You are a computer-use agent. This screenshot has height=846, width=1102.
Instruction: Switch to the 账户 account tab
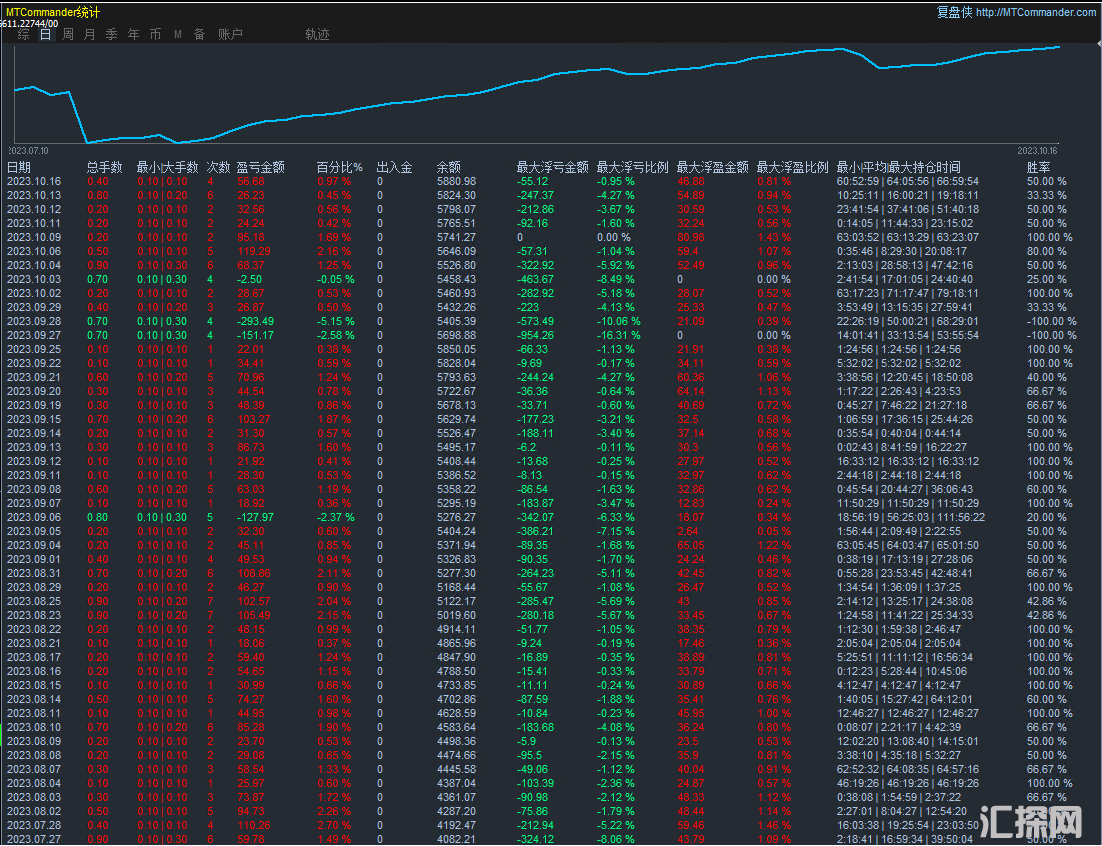pos(231,34)
